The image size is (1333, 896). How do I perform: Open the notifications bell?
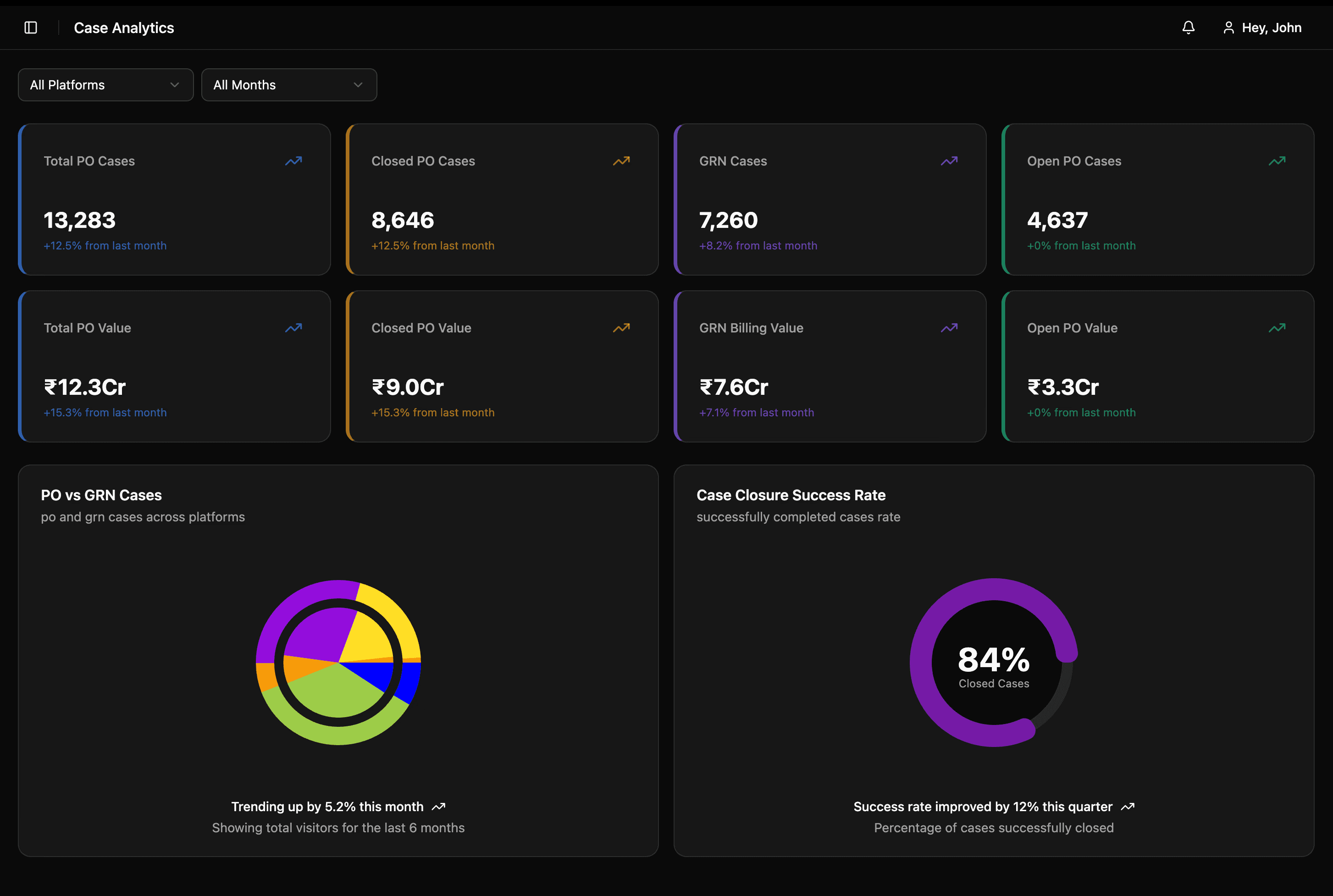tap(1189, 28)
